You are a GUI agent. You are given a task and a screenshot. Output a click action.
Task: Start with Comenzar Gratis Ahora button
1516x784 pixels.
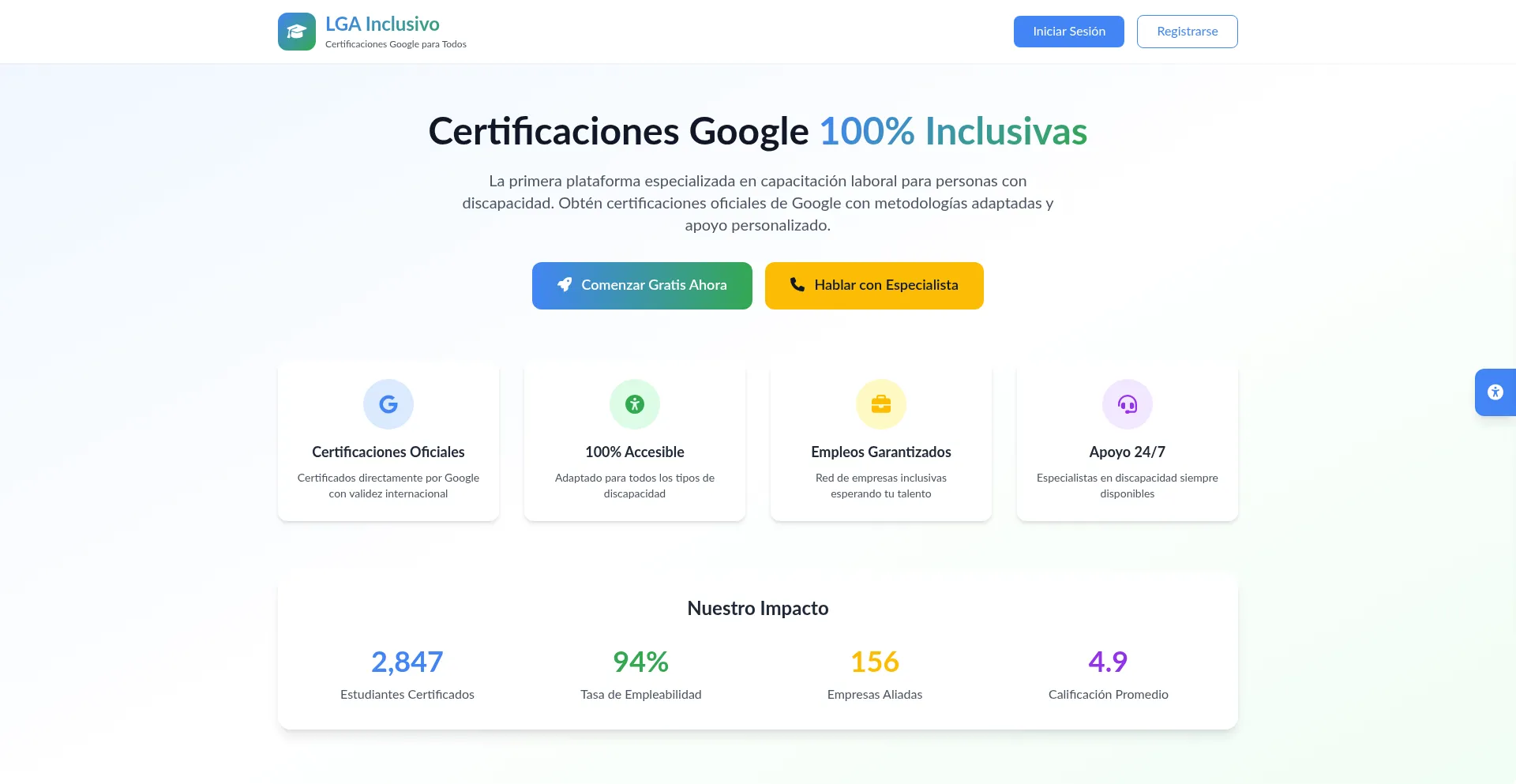(x=642, y=286)
